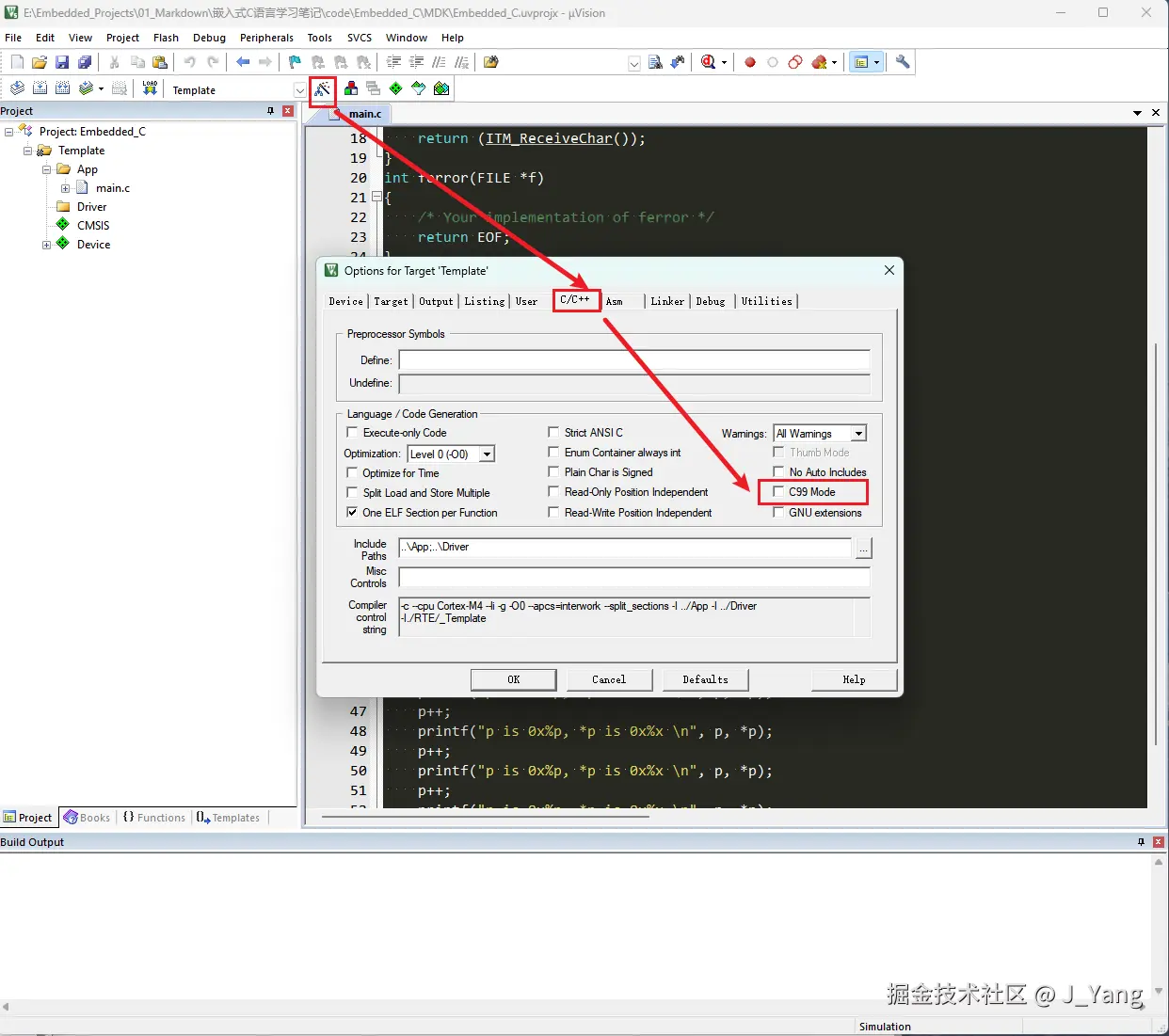This screenshot has width=1169, height=1036.
Task: Collapse the Project: Embedded_C tree node
Action: (8, 132)
